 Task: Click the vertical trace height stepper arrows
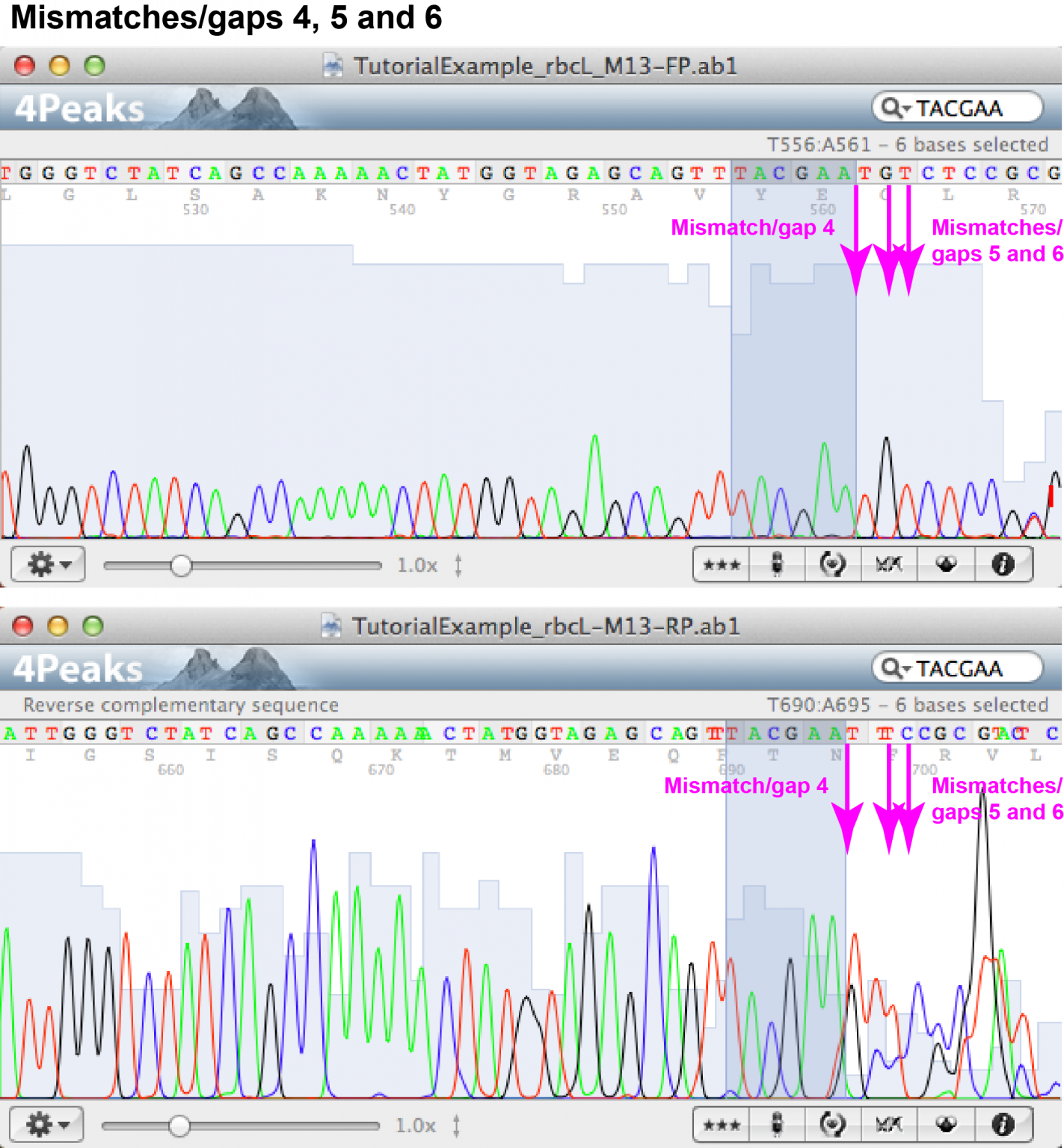pyautogui.click(x=457, y=566)
